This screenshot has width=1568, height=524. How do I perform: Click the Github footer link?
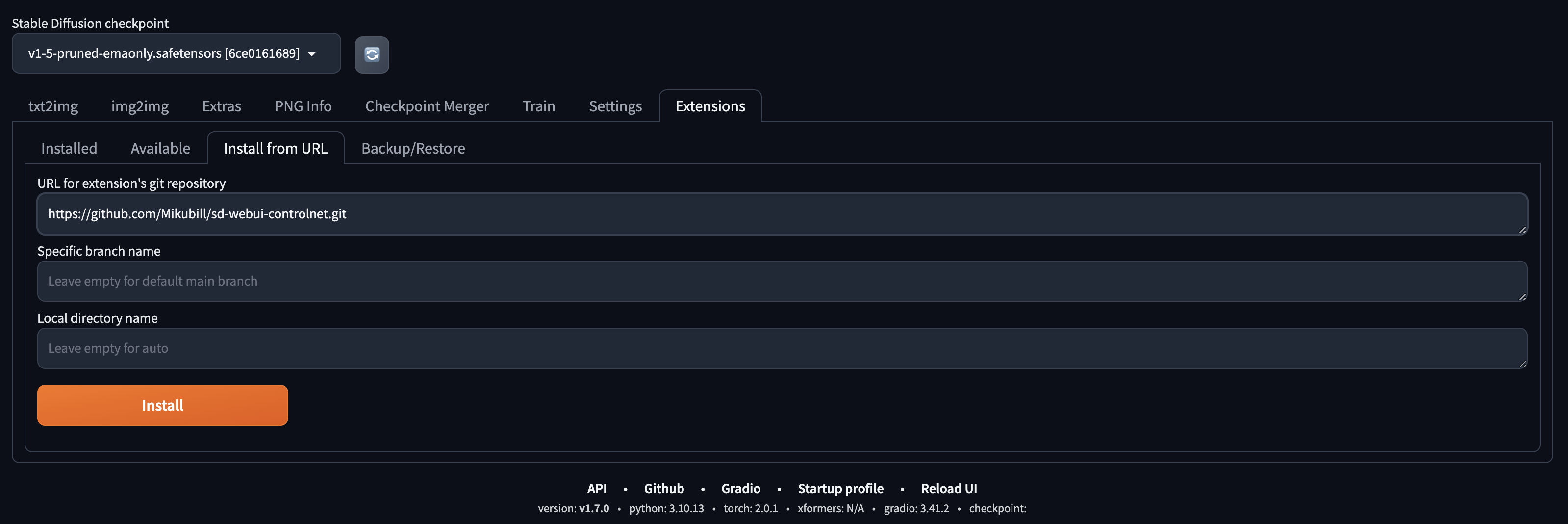click(663, 488)
